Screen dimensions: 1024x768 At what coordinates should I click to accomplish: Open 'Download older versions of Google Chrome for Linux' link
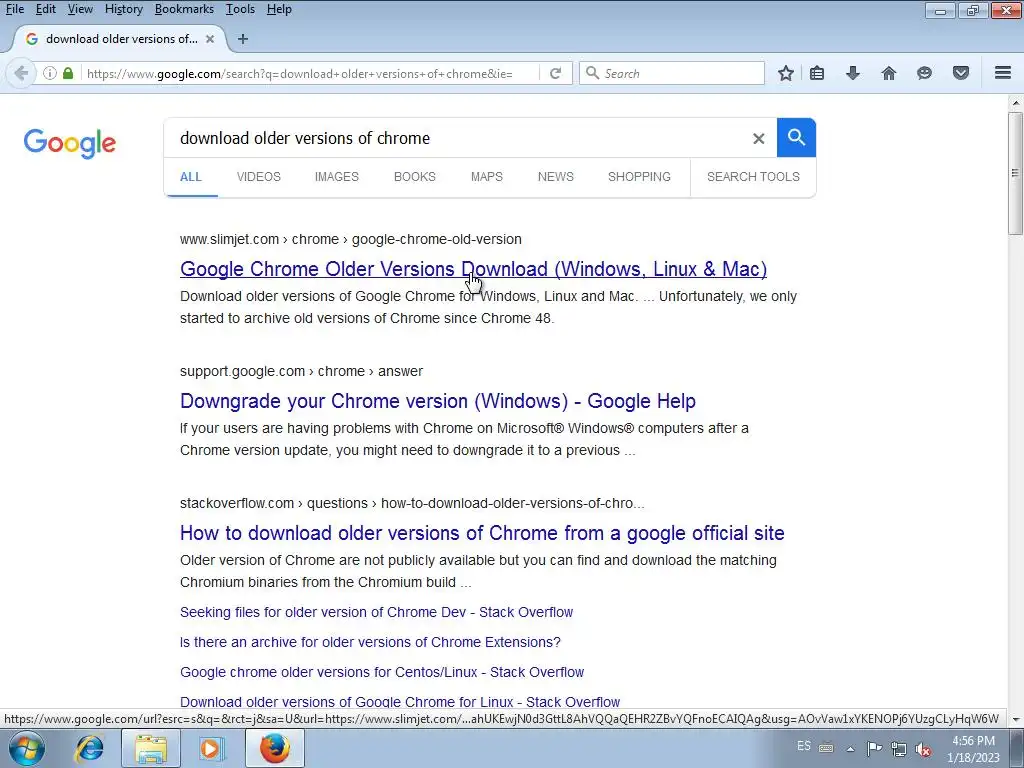click(400, 703)
